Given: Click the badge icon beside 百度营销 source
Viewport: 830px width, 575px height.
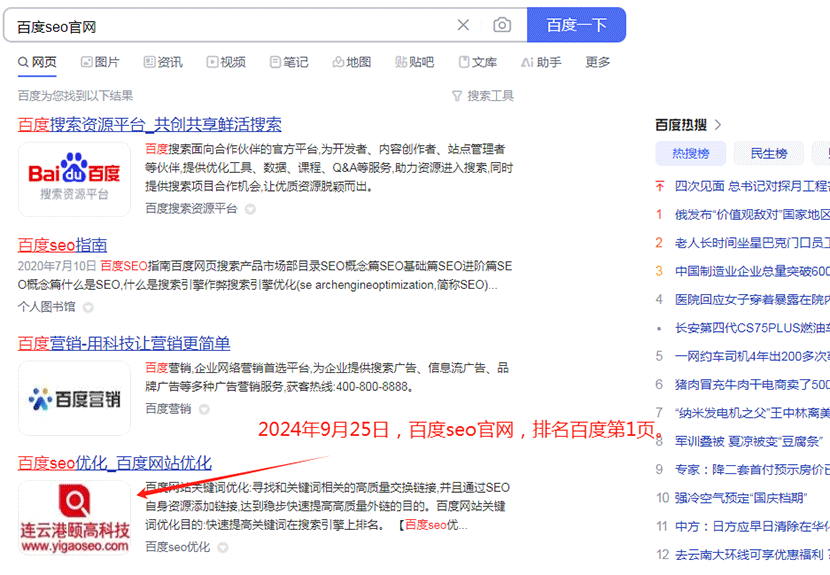Looking at the screenshot, I should [204, 409].
